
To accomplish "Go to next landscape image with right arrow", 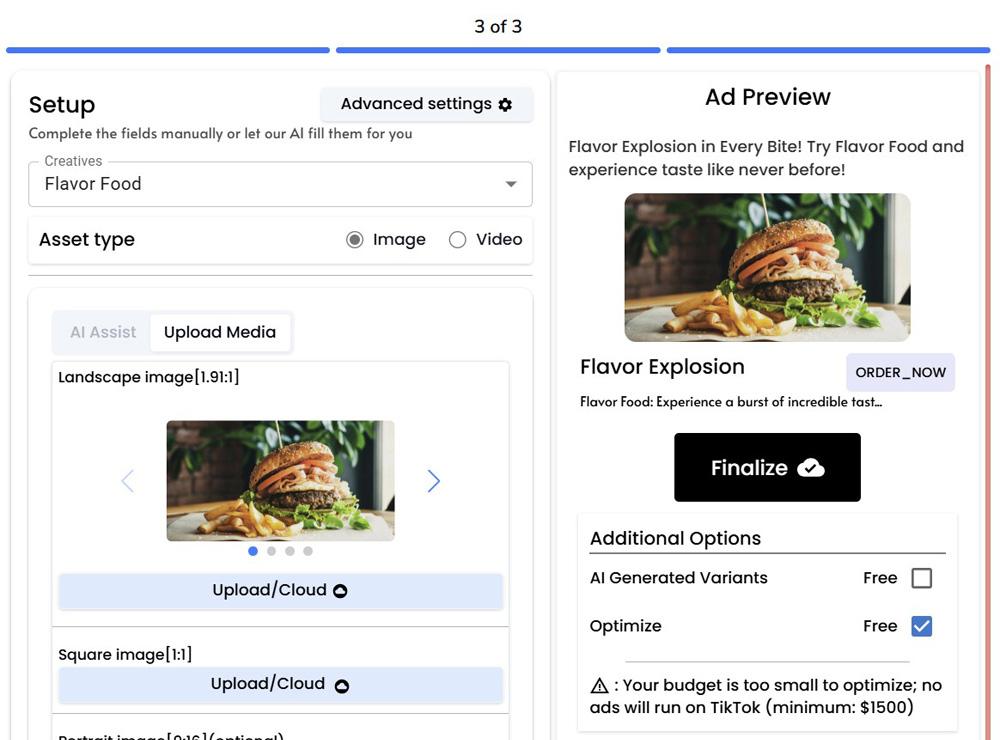I will pyautogui.click(x=433, y=481).
